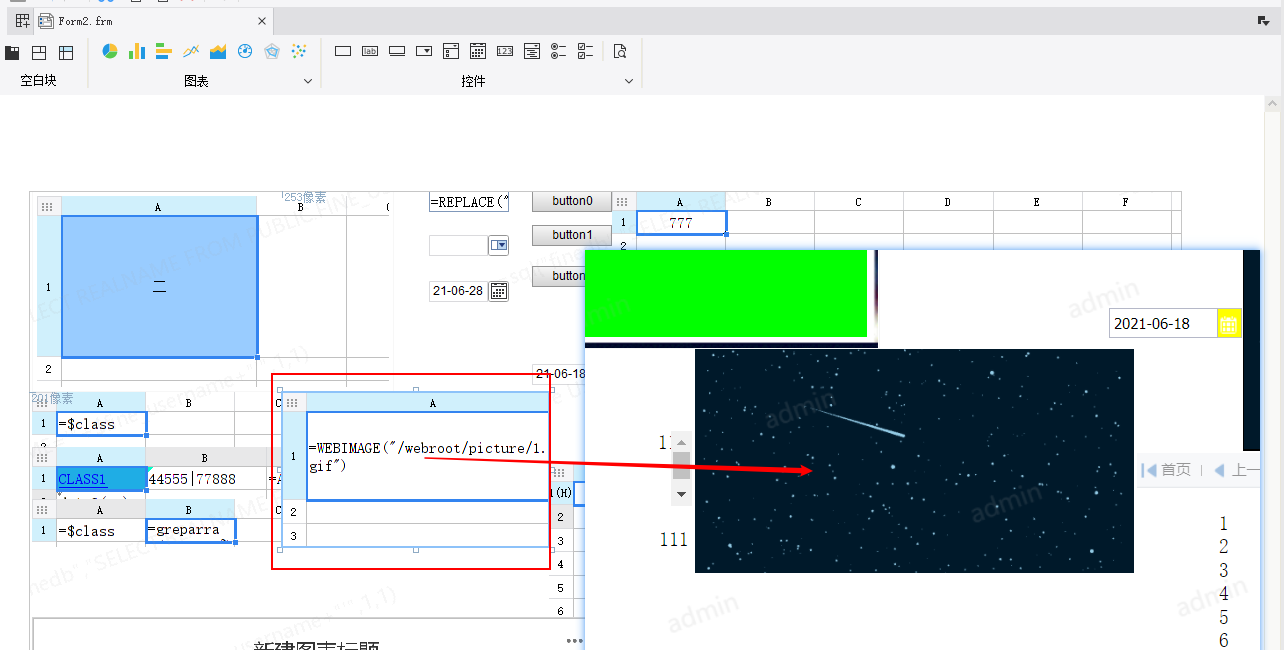Close the Form2.frm tab

coord(262,21)
